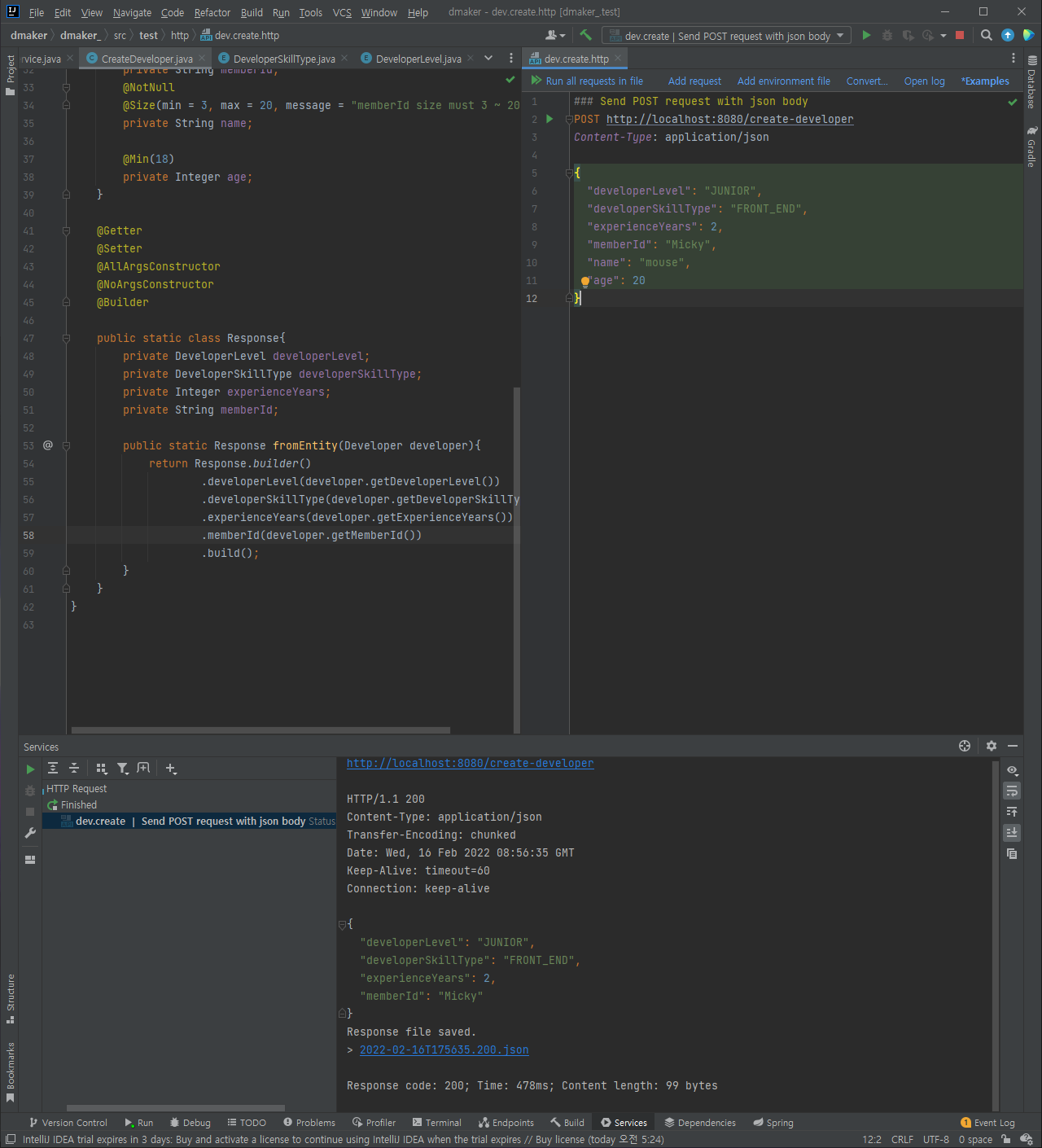The height and width of the screenshot is (1148, 1042).
Task: Open left editor tab options kebab menu
Action: click(511, 58)
